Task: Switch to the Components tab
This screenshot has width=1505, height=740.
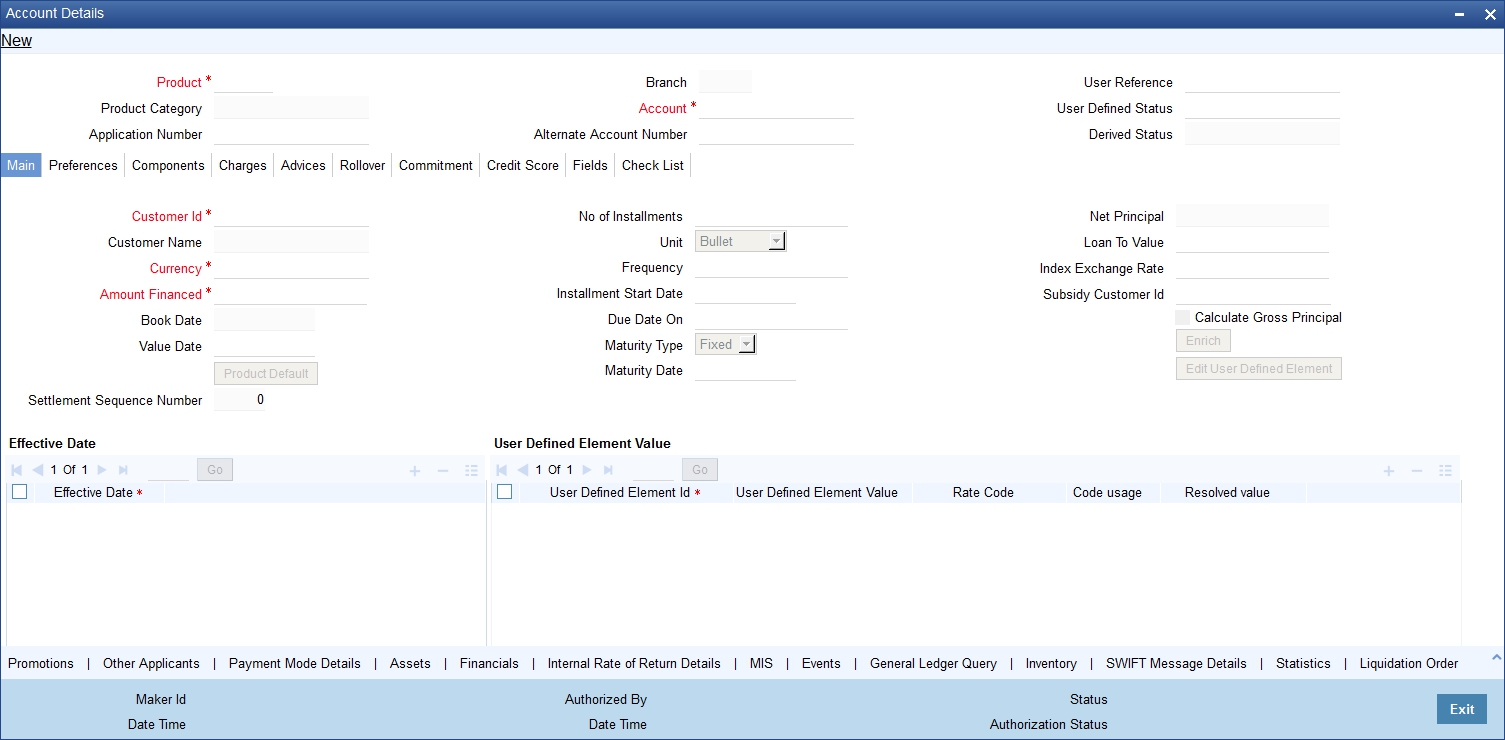Action: [x=168, y=165]
